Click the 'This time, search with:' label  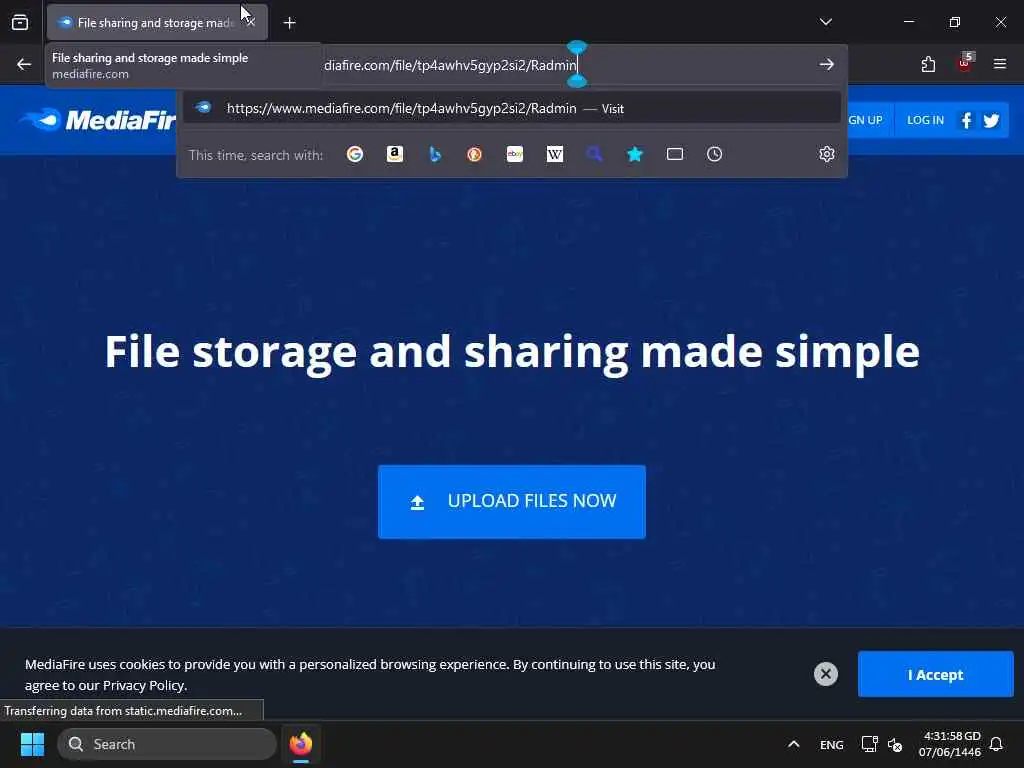255,155
